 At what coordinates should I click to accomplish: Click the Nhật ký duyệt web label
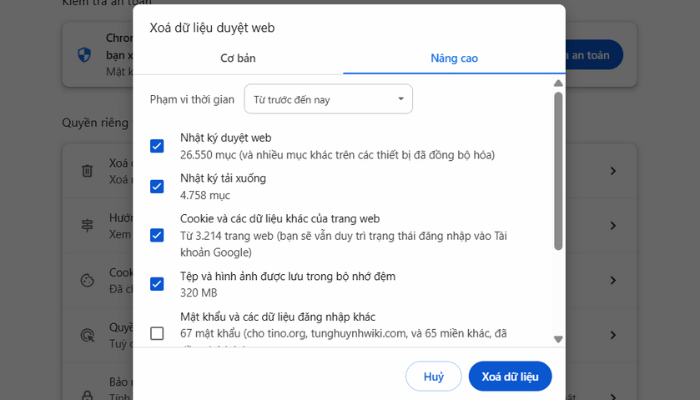[225, 138]
